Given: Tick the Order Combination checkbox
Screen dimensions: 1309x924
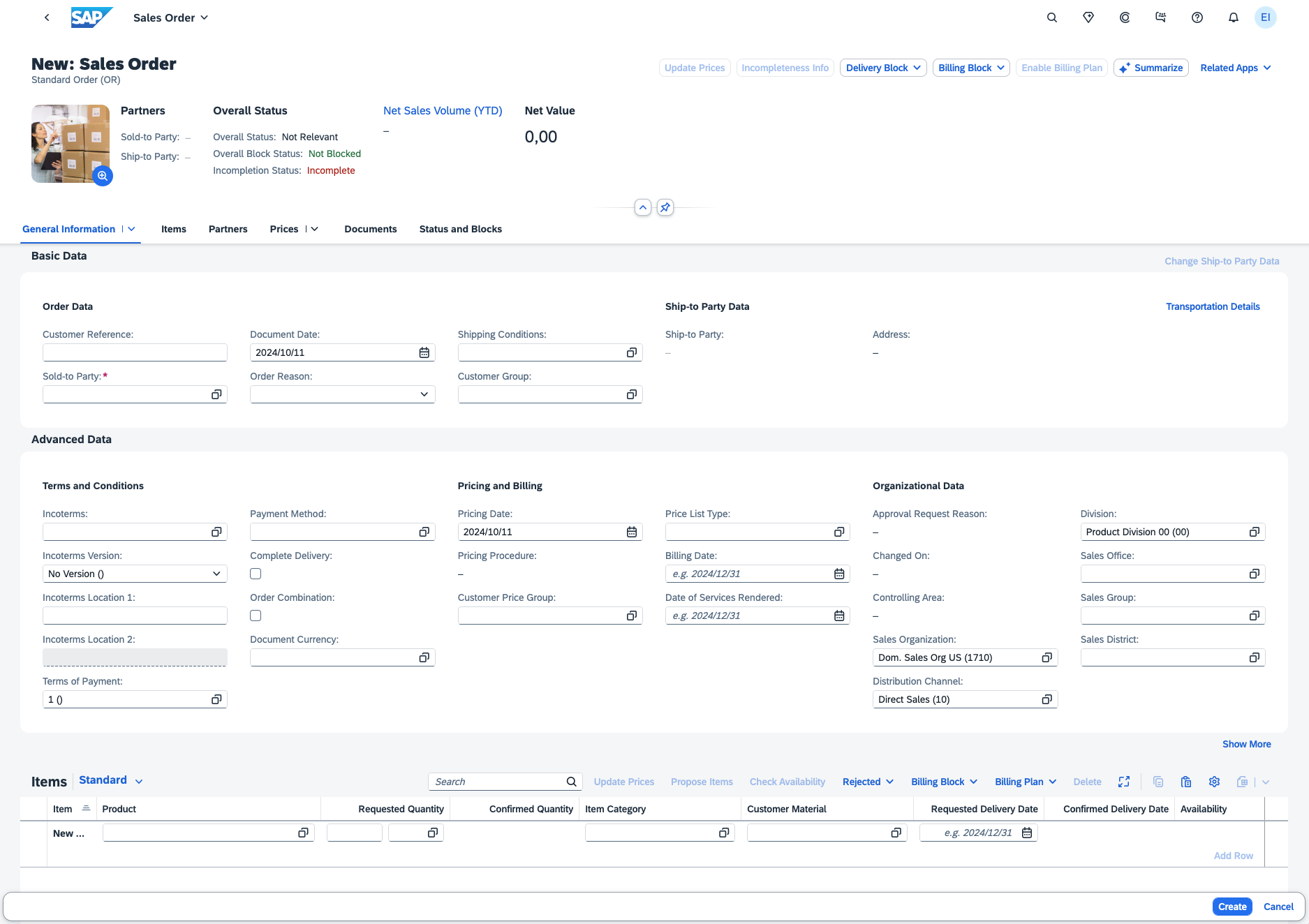Looking at the screenshot, I should [256, 616].
